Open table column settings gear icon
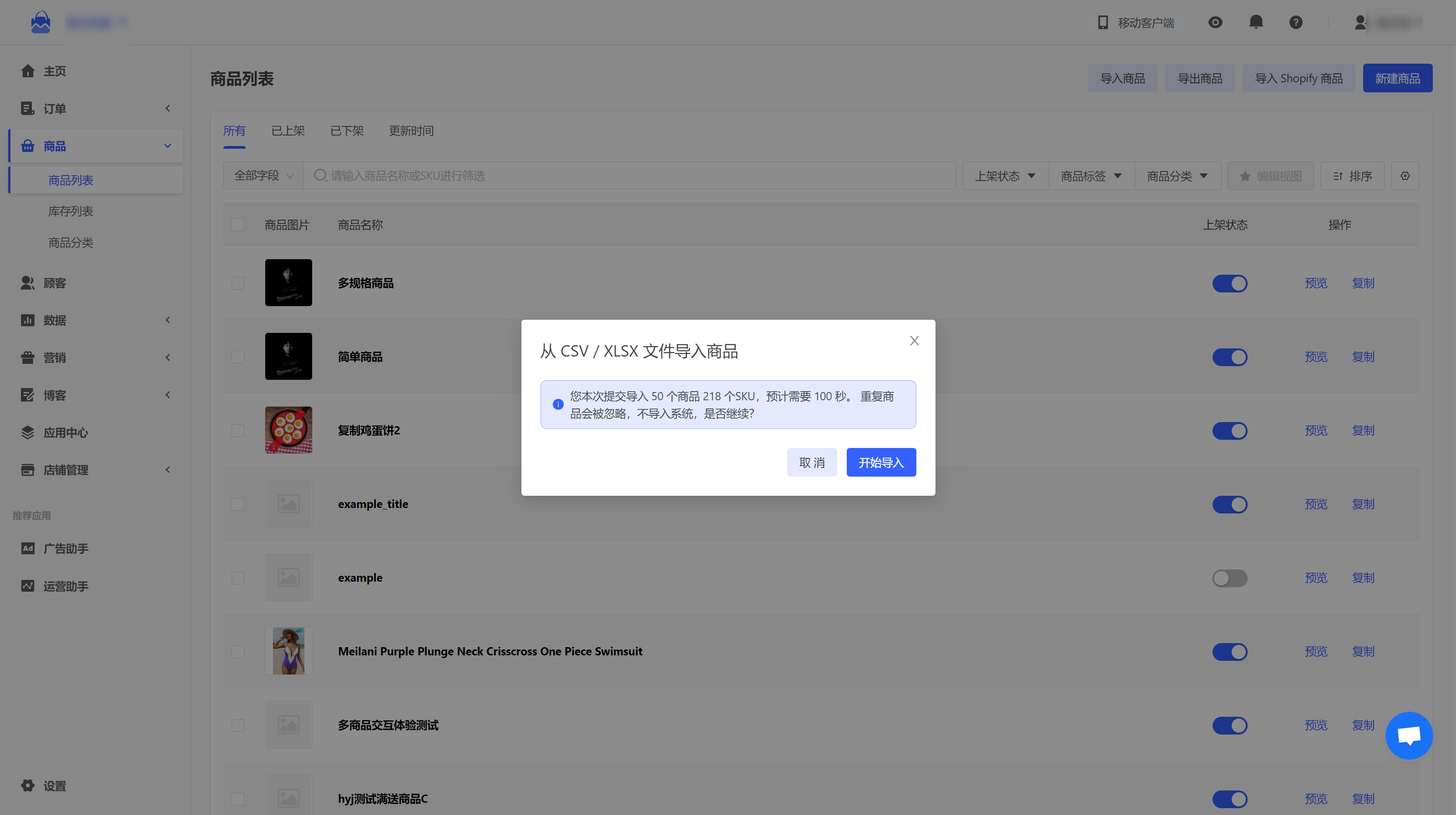Screen dimensions: 1456x815 (1405, 176)
